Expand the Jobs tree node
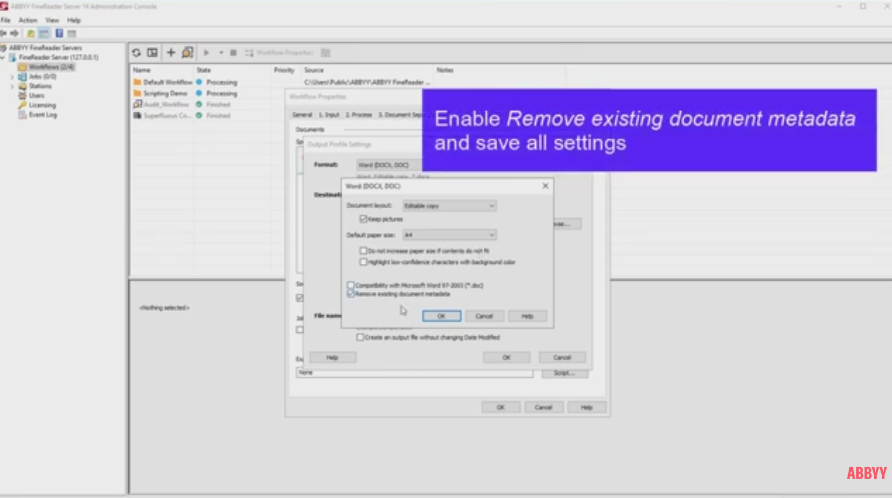 13,77
